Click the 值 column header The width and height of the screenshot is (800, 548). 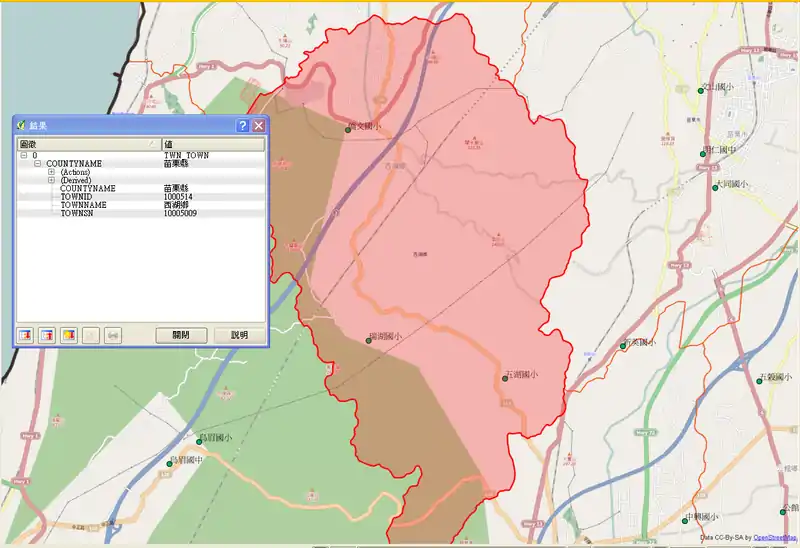pos(212,145)
